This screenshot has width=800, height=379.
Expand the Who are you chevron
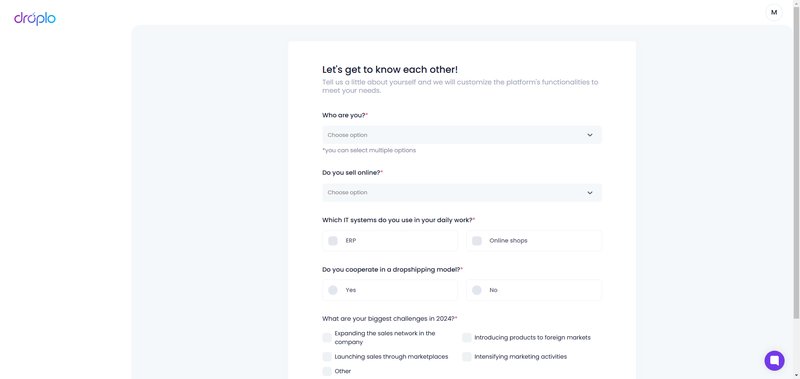(x=589, y=135)
